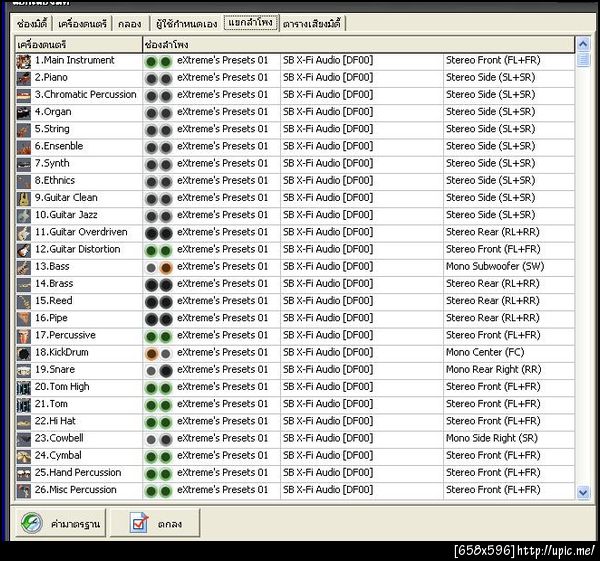Toggle speaker indicator in Snare row
This screenshot has height=561, width=600.
158,370
